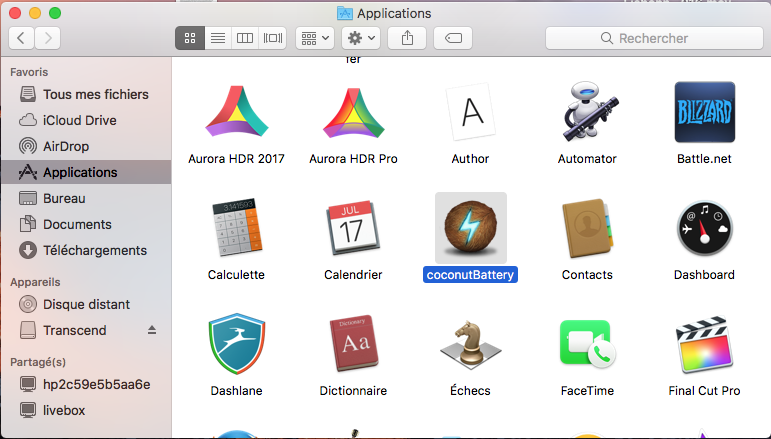Click the Automator name label
This screenshot has width=771, height=439.
[587, 159]
